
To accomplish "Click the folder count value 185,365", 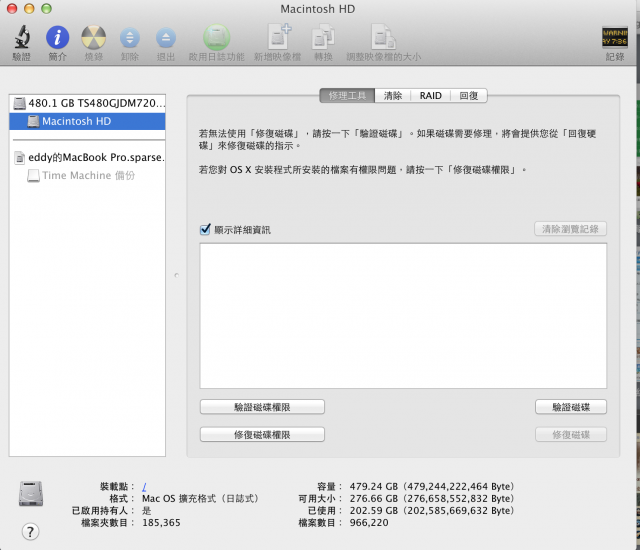I will pos(161,523).
